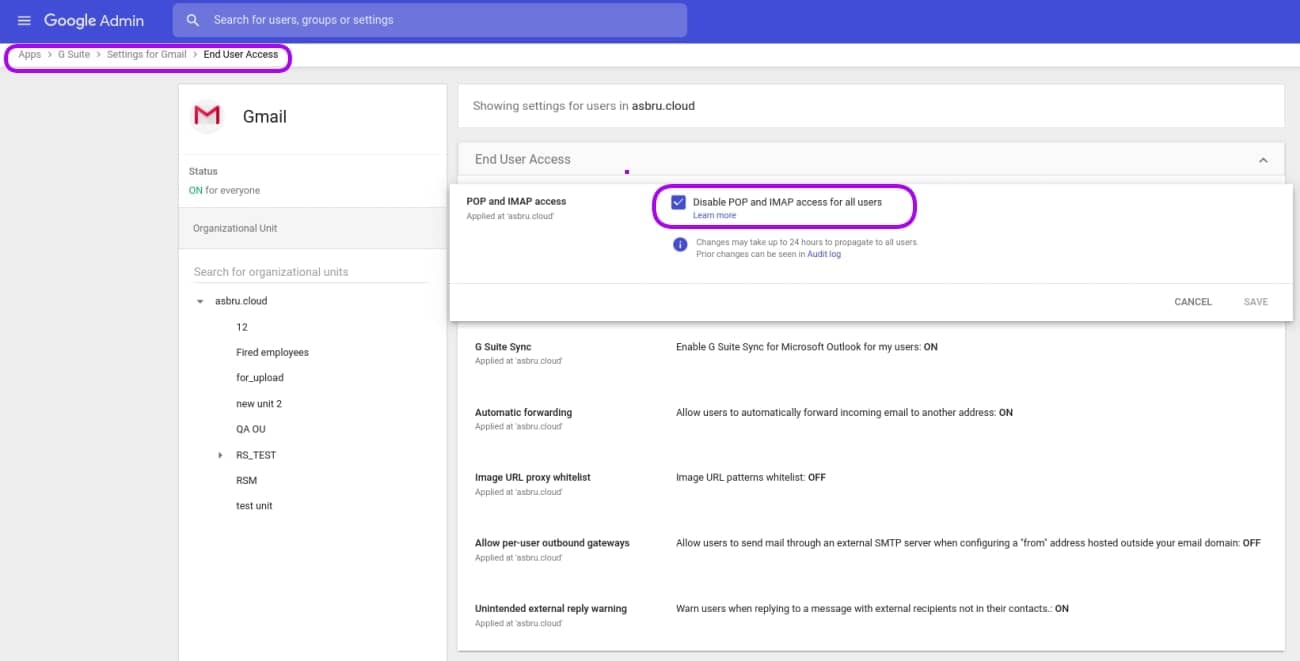Expand the RS_TEST organizational unit
The width and height of the screenshot is (1300, 661).
[220, 454]
